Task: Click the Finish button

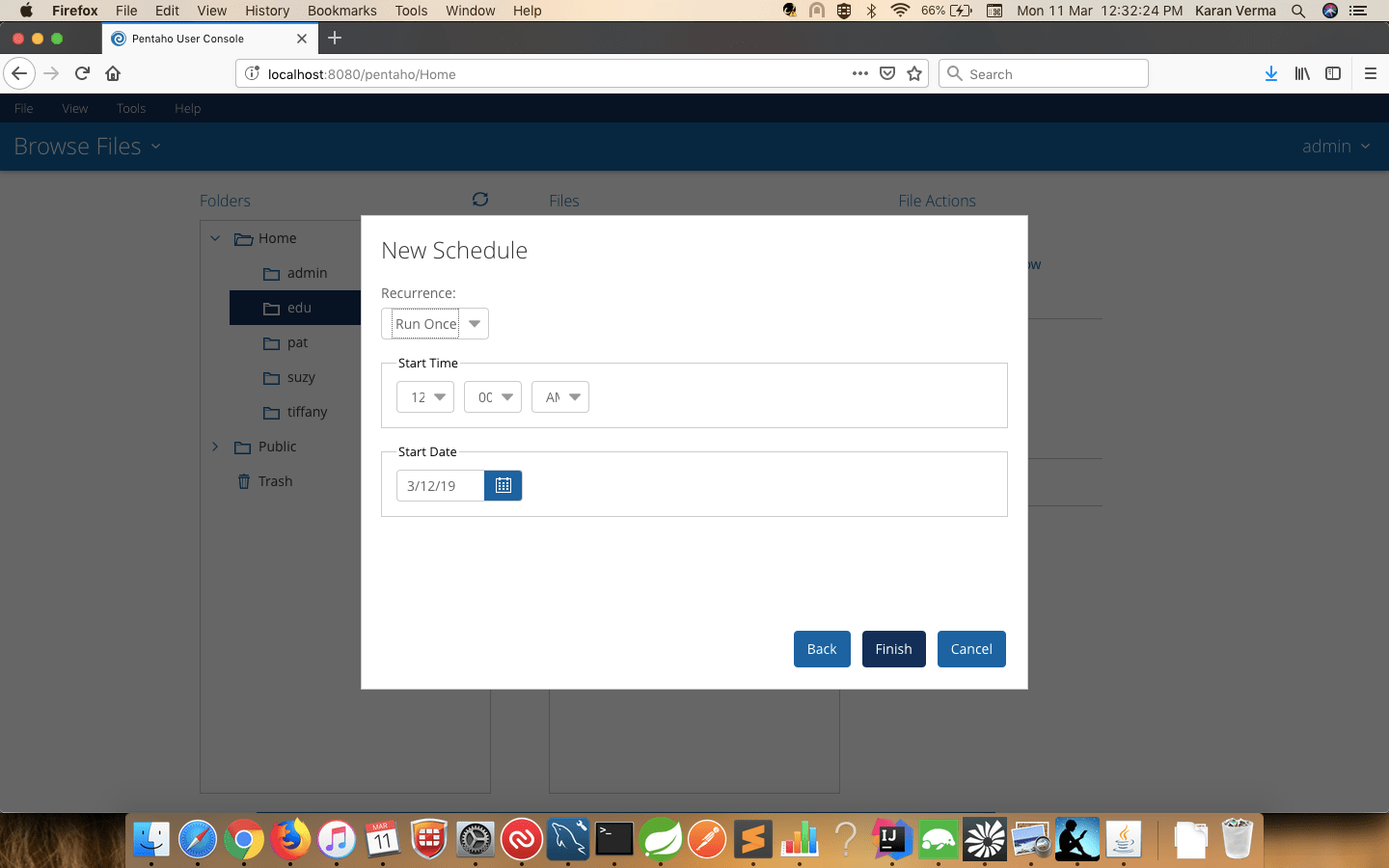Action: tap(893, 649)
